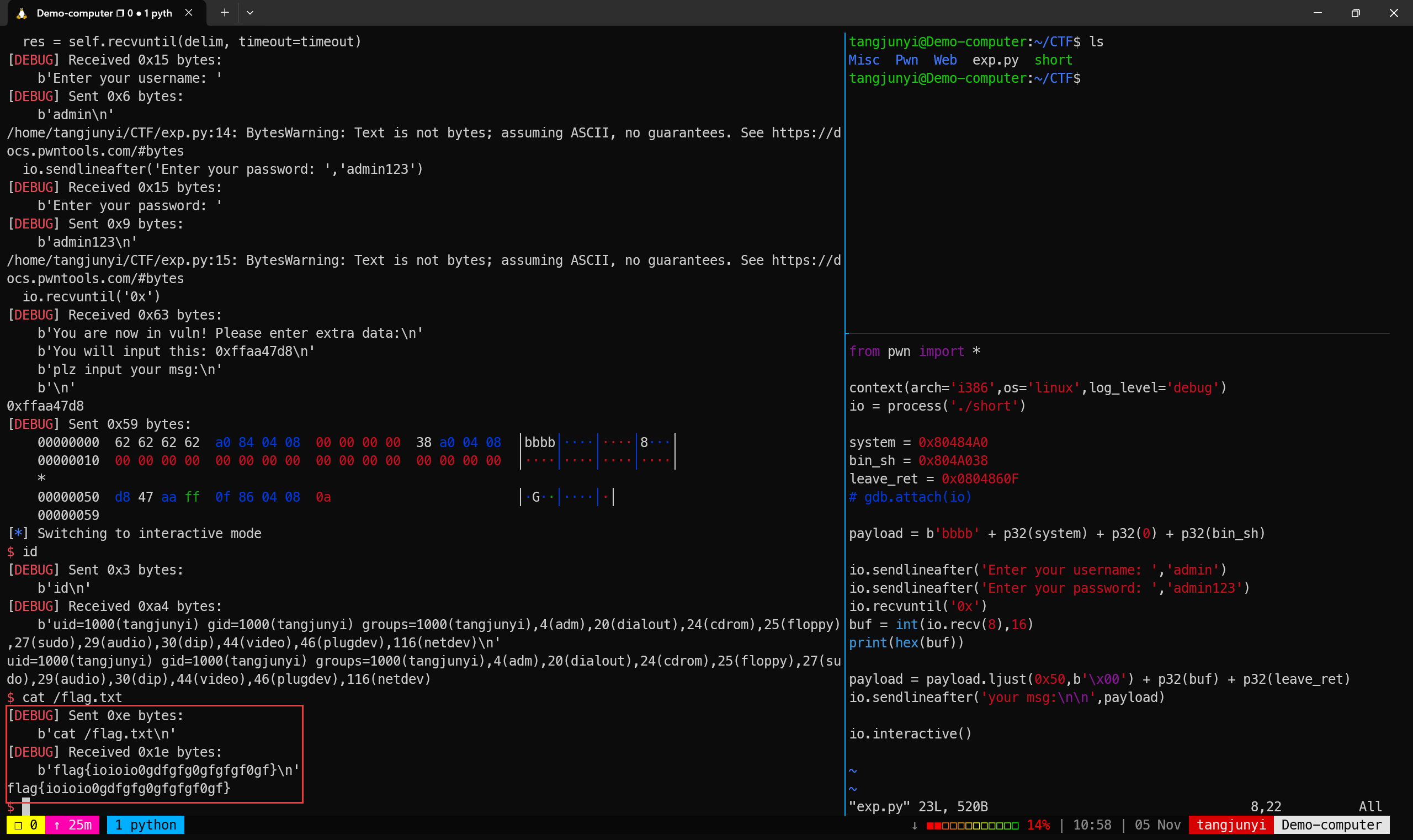Screen dimensions: 1413x840
Task: Restore down the terminal window
Action: [x=1355, y=13]
